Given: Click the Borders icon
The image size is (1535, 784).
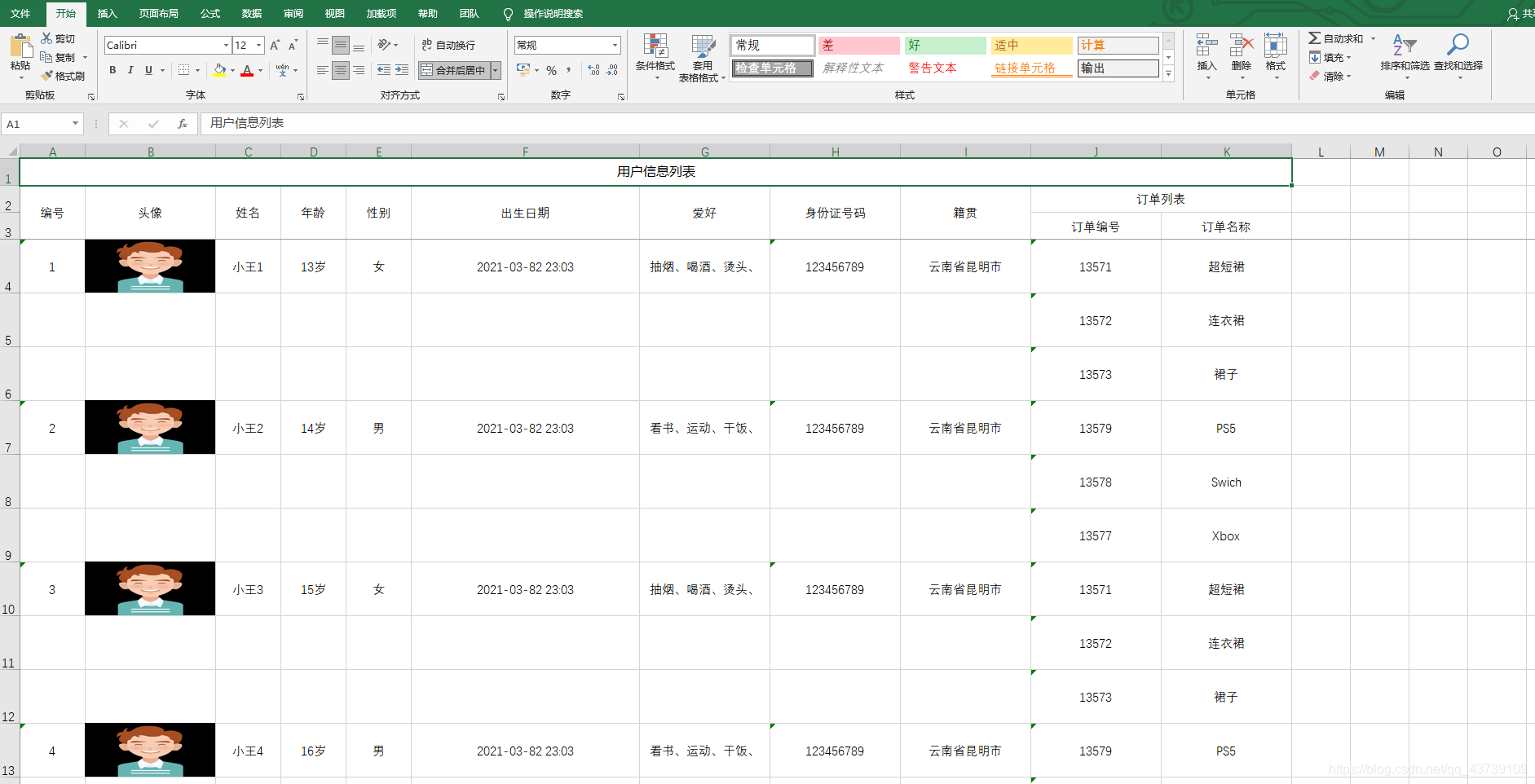Looking at the screenshot, I should (184, 70).
